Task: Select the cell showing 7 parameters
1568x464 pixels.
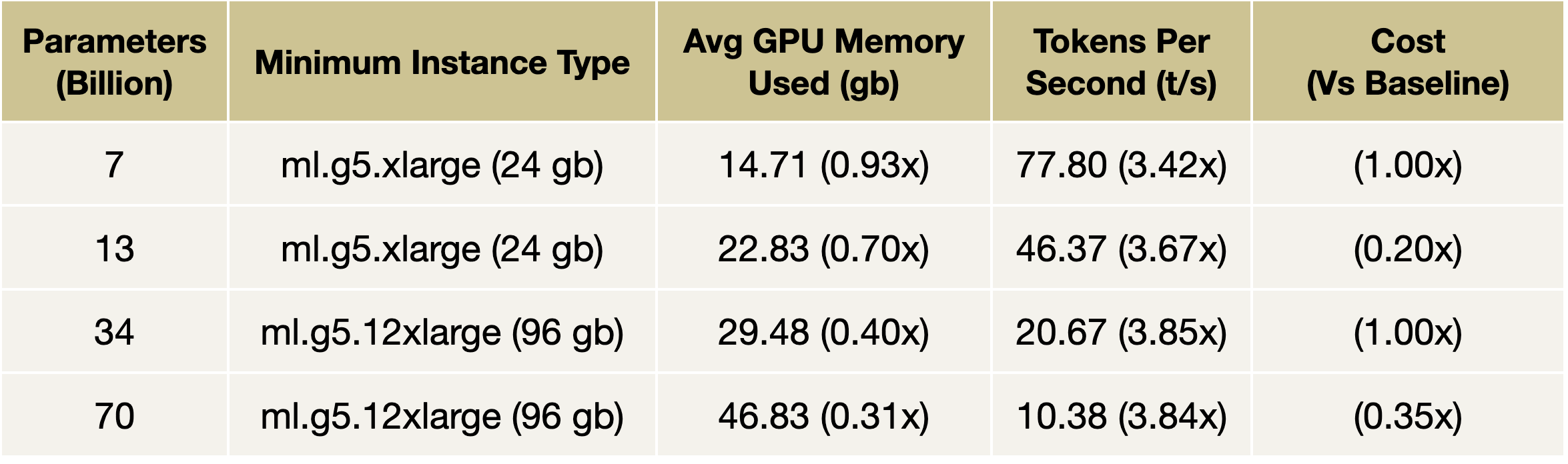Action: pyautogui.click(x=114, y=165)
